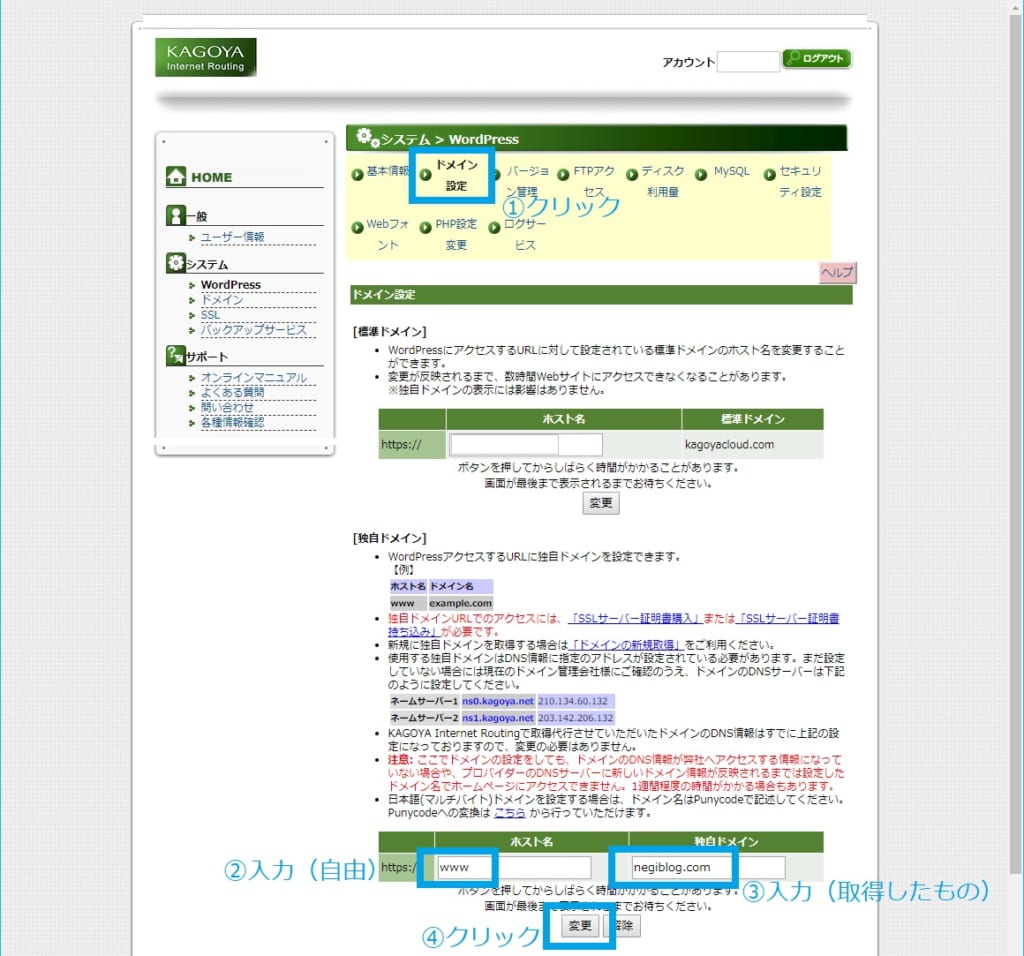The height and width of the screenshot is (956, 1024).
Task: Open the SSLサーバー証明書購入 link
Action: 633,618
